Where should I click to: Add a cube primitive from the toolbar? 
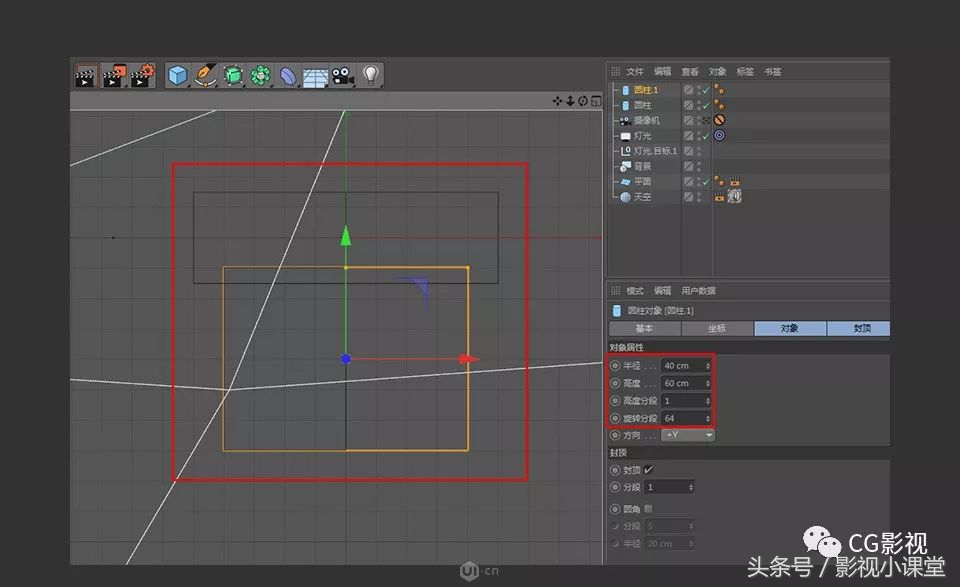coord(177,75)
